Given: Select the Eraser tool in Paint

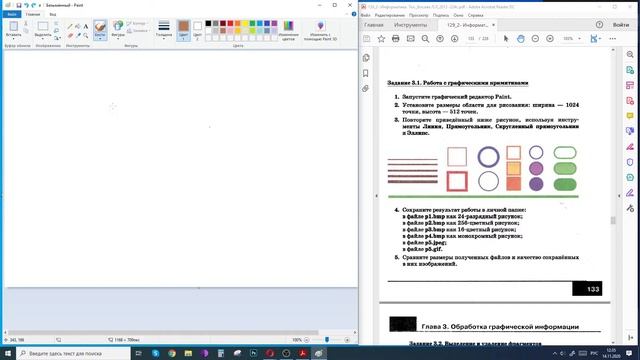Looking at the screenshot, I should click(70, 36).
